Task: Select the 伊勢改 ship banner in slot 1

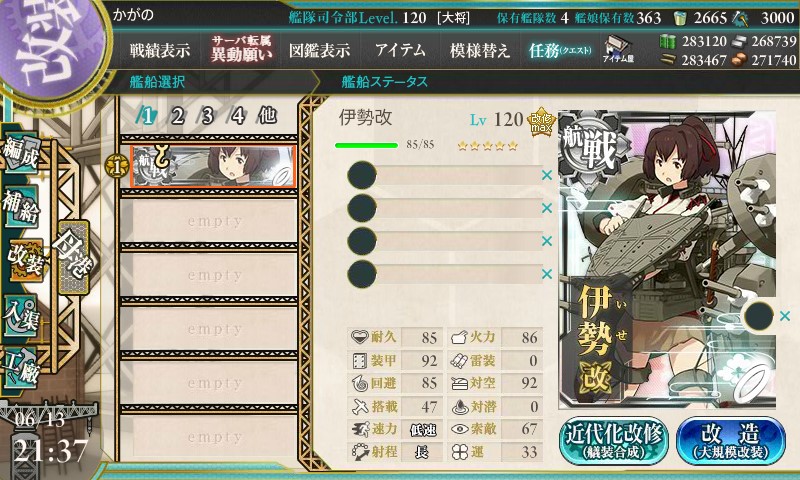Action: [213, 166]
